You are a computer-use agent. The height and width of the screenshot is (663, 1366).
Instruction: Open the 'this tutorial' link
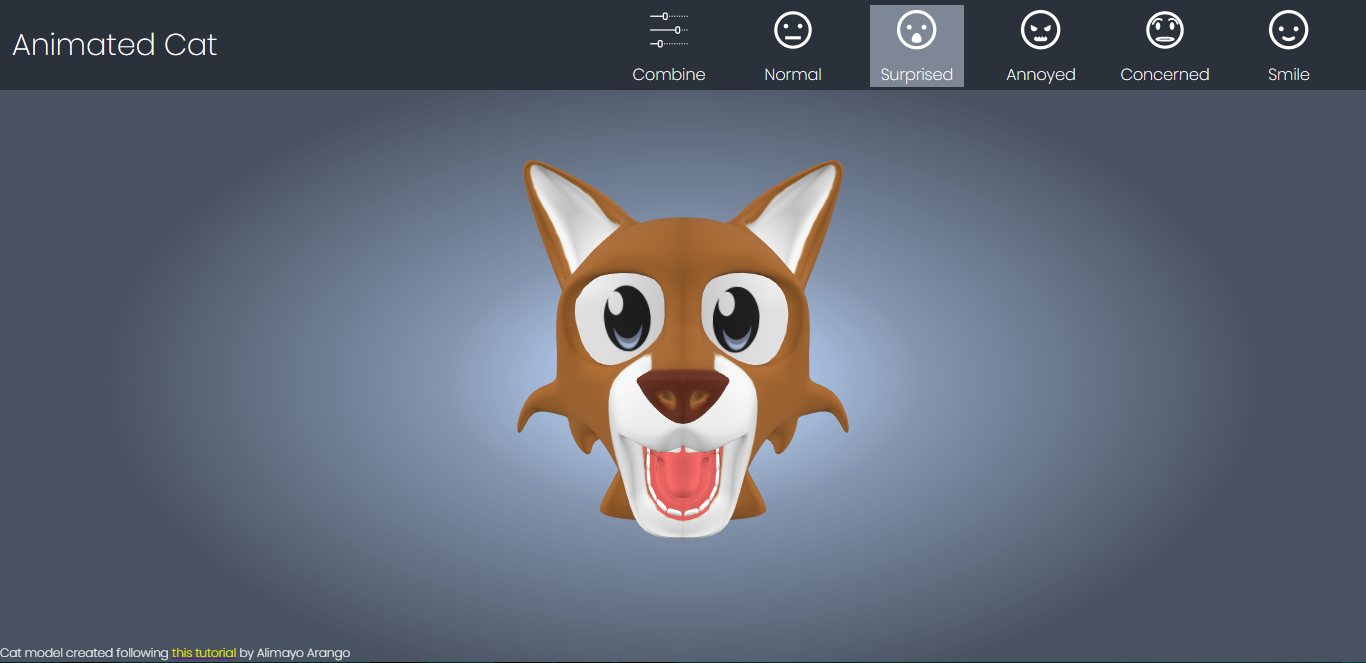(204, 653)
